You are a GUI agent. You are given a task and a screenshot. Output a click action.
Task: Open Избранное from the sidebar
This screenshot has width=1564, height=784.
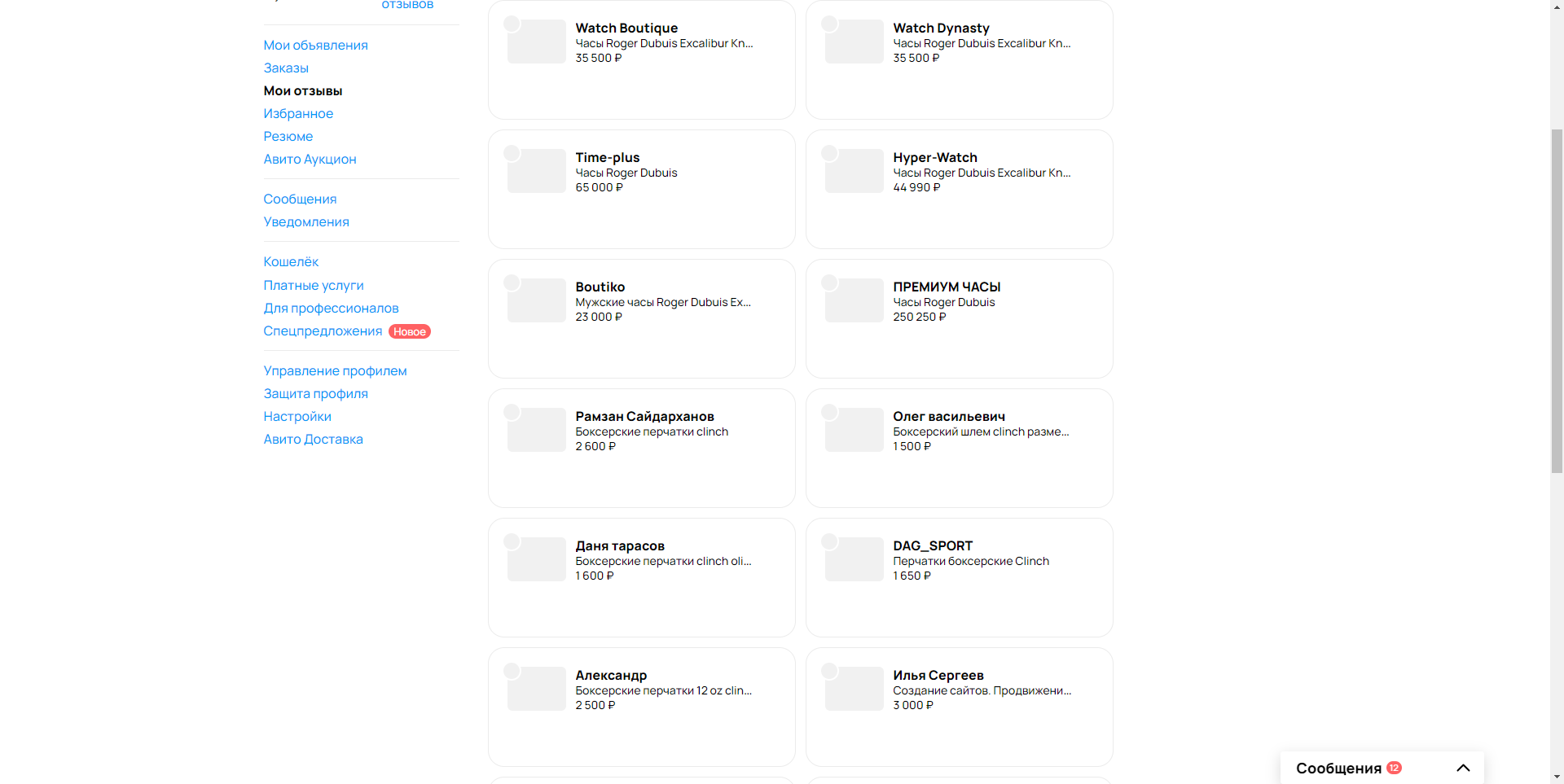tap(298, 114)
